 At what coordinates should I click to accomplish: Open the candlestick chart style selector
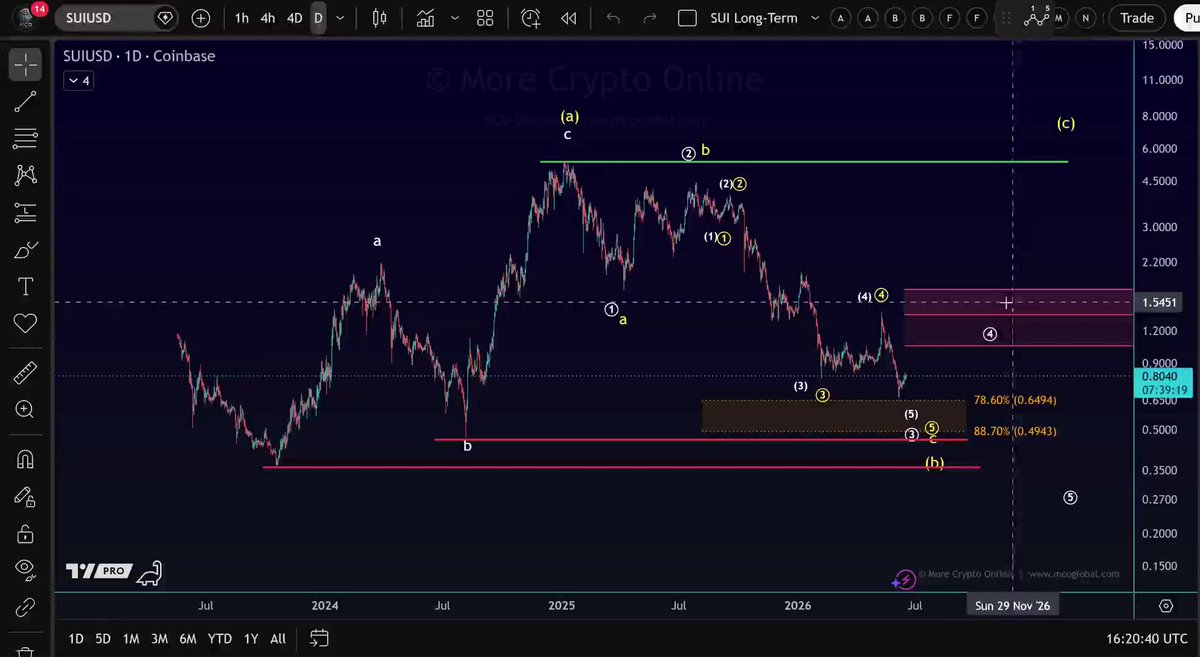tap(379, 18)
